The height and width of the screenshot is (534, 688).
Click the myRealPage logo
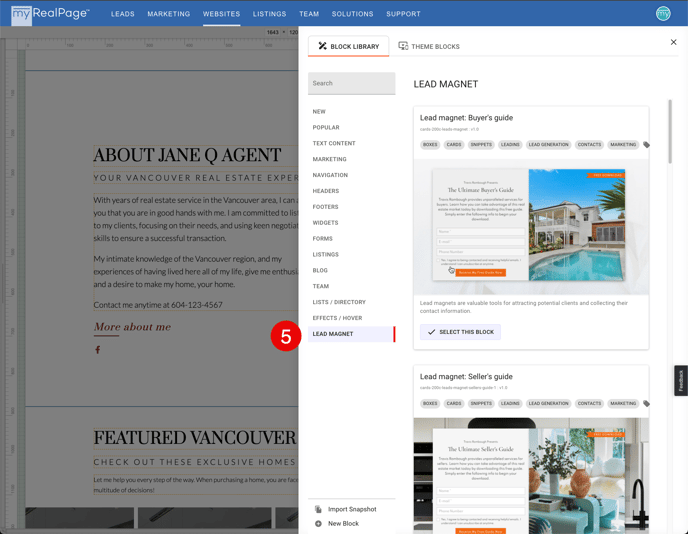[x=50, y=14]
